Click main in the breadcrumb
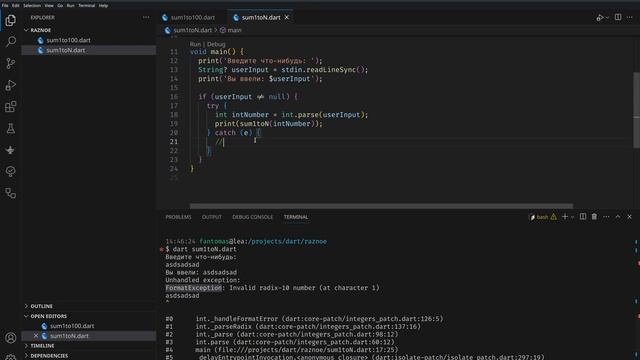This screenshot has height=360, width=640. [234, 30]
